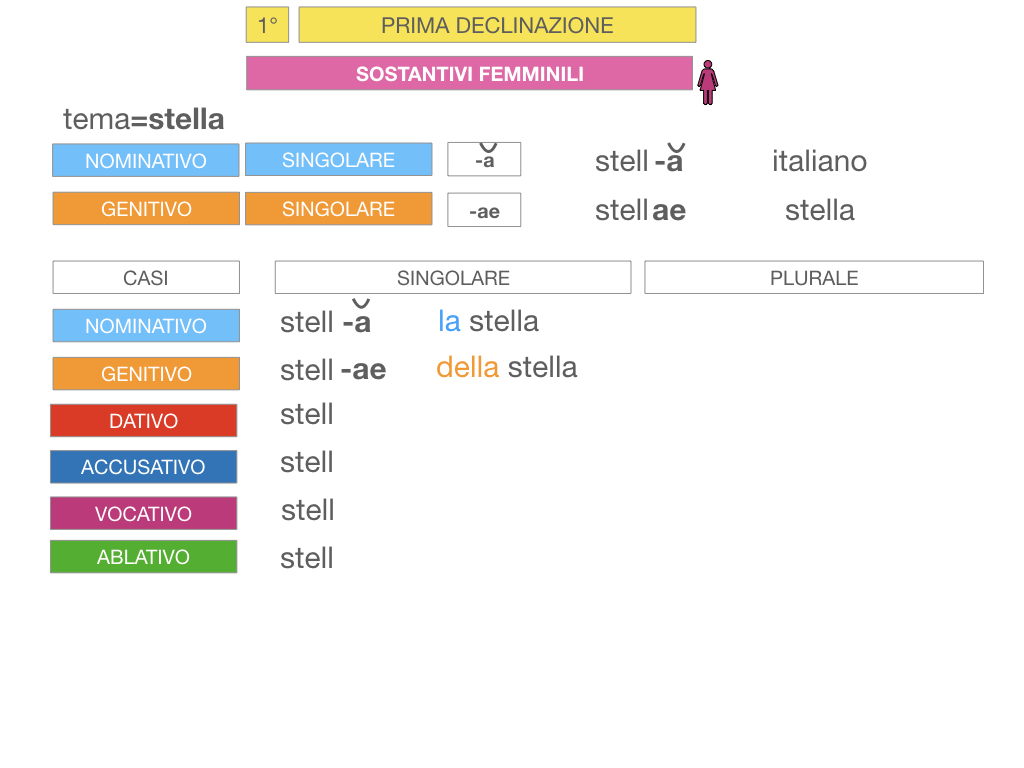Screen dimensions: 1024x768
Task: Select the PLURALE column header
Action: pyautogui.click(x=814, y=278)
